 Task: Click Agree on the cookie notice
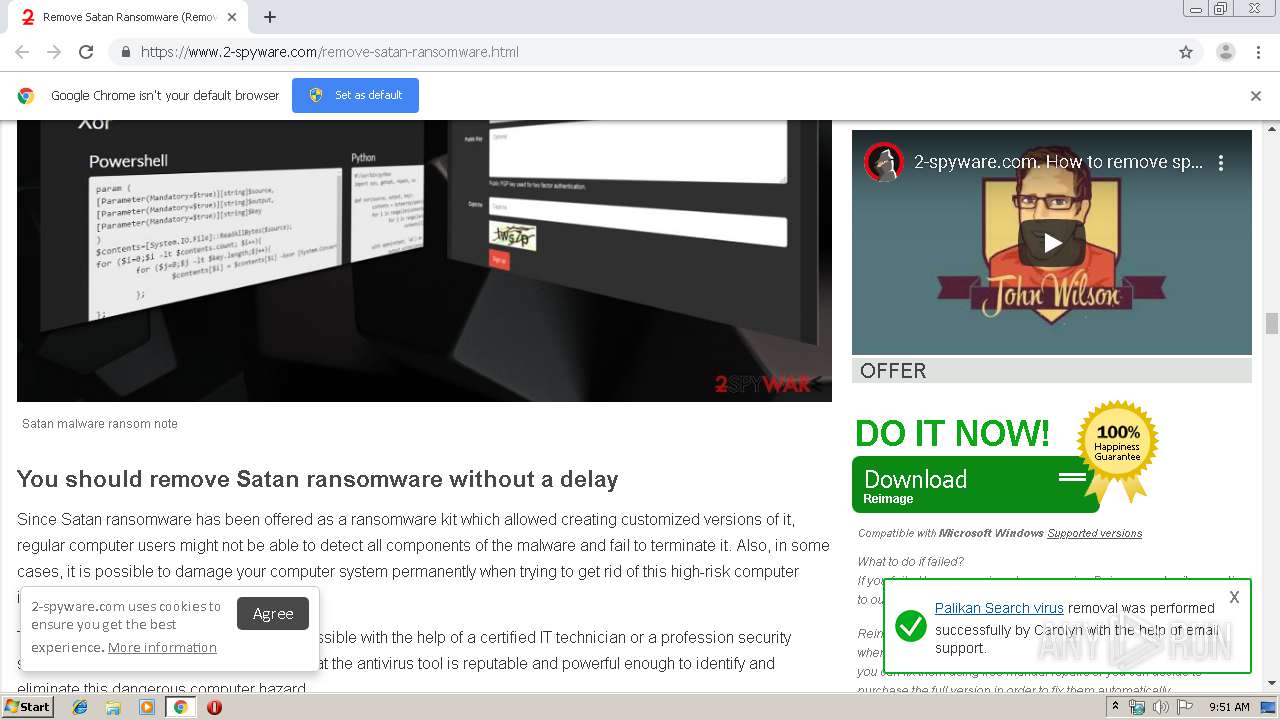pos(273,614)
